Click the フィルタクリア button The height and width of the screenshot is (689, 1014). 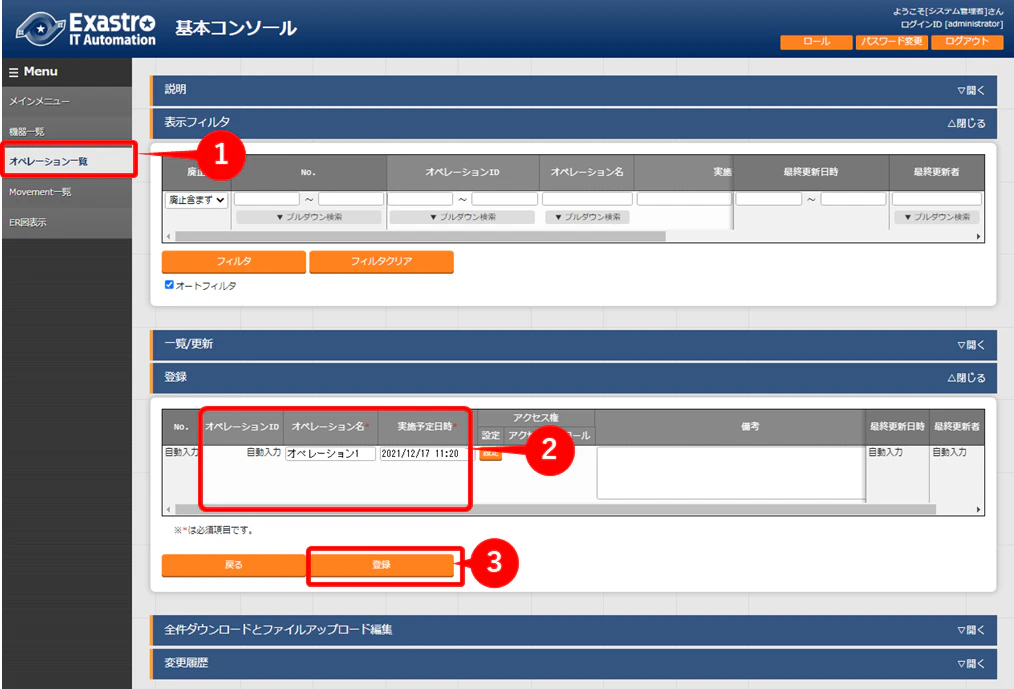[382, 261]
